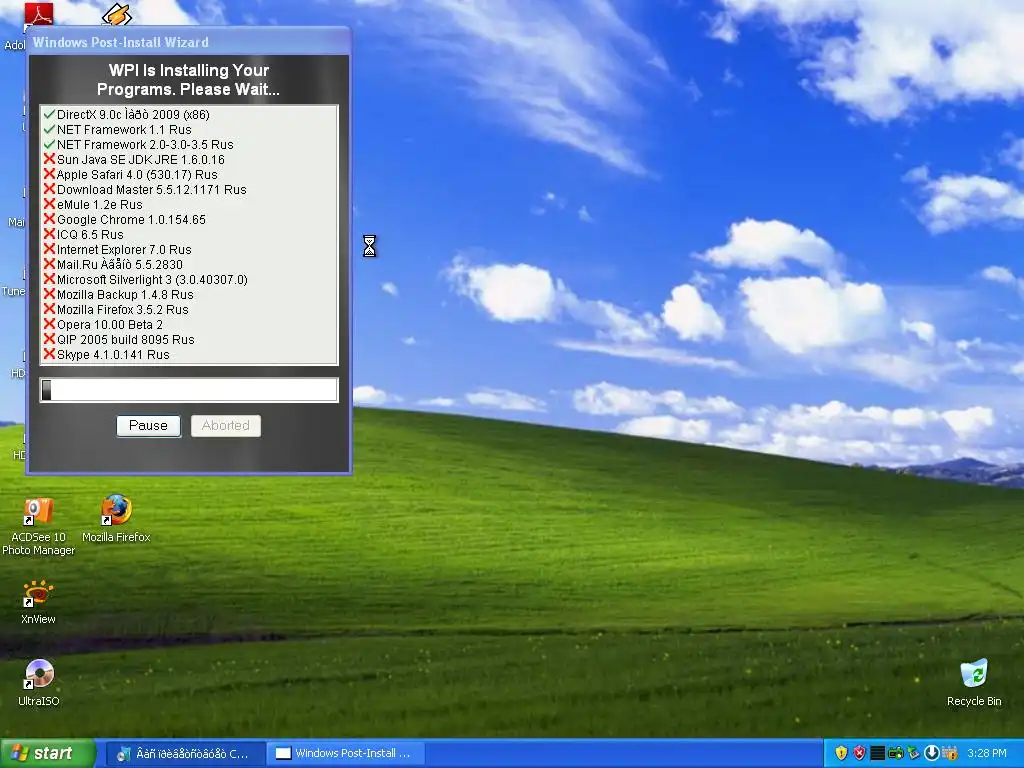
Task: Select the 'NET Framework 2.0-3.0-3.5 Rus' entry
Action: point(144,144)
